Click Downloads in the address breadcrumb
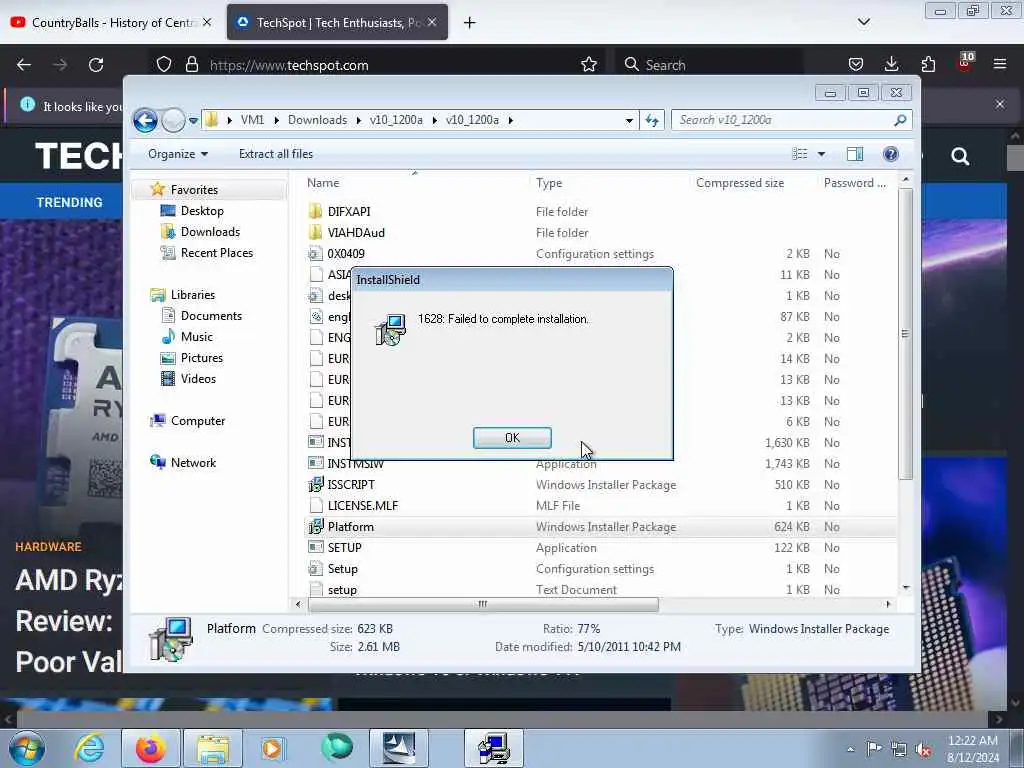Screen dimensions: 1024x768 coord(317,120)
